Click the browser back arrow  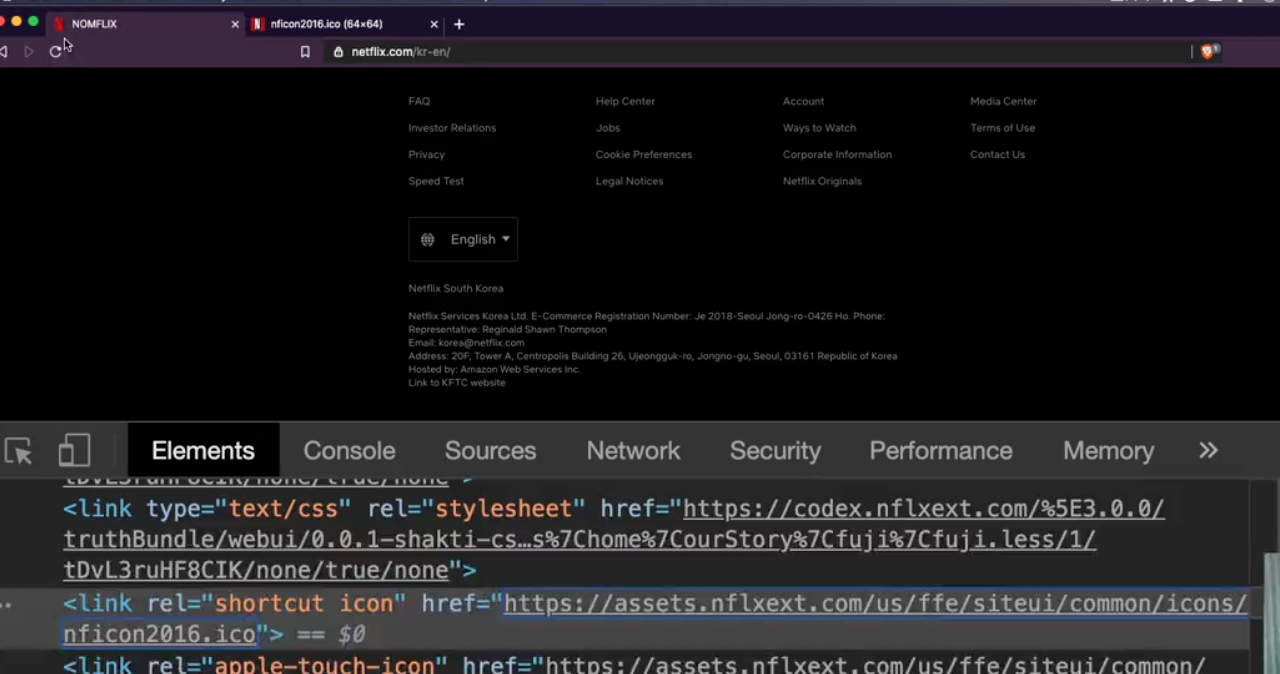[x=4, y=51]
